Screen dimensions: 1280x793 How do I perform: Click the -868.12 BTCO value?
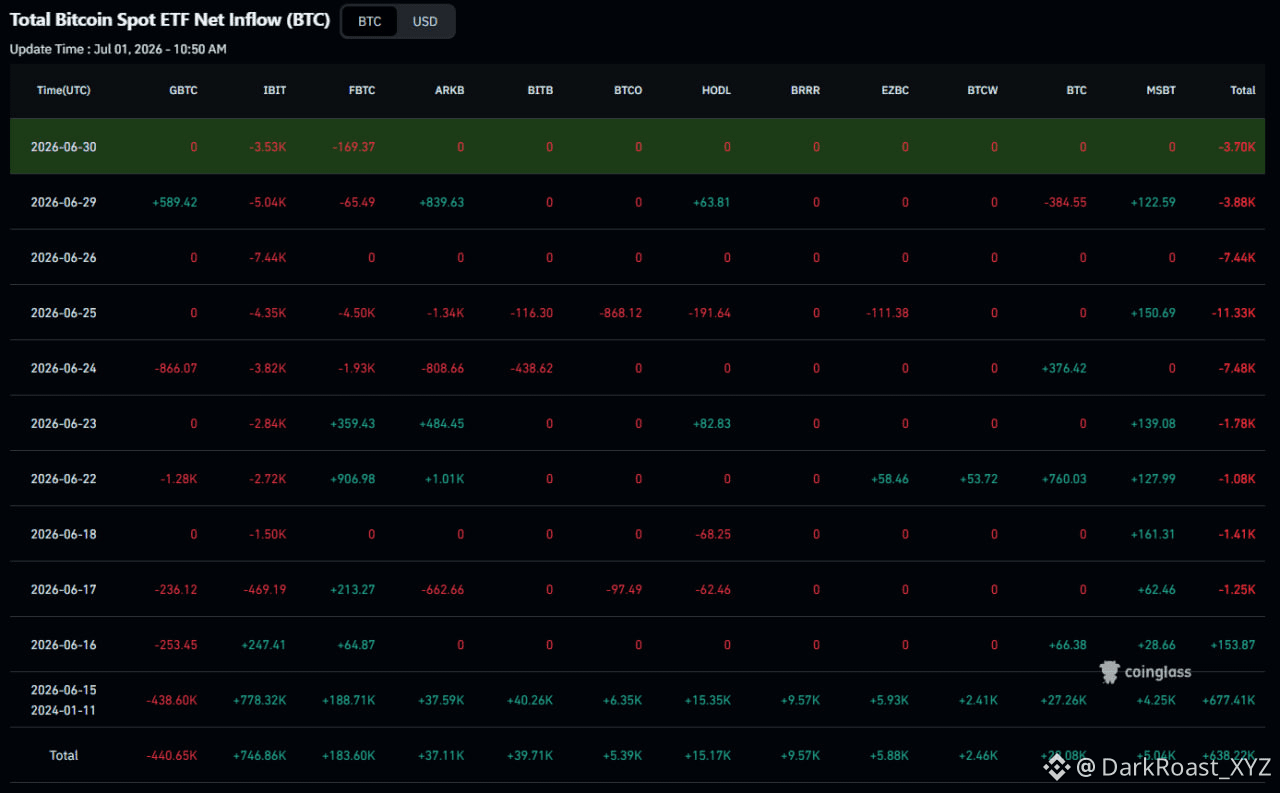621,313
